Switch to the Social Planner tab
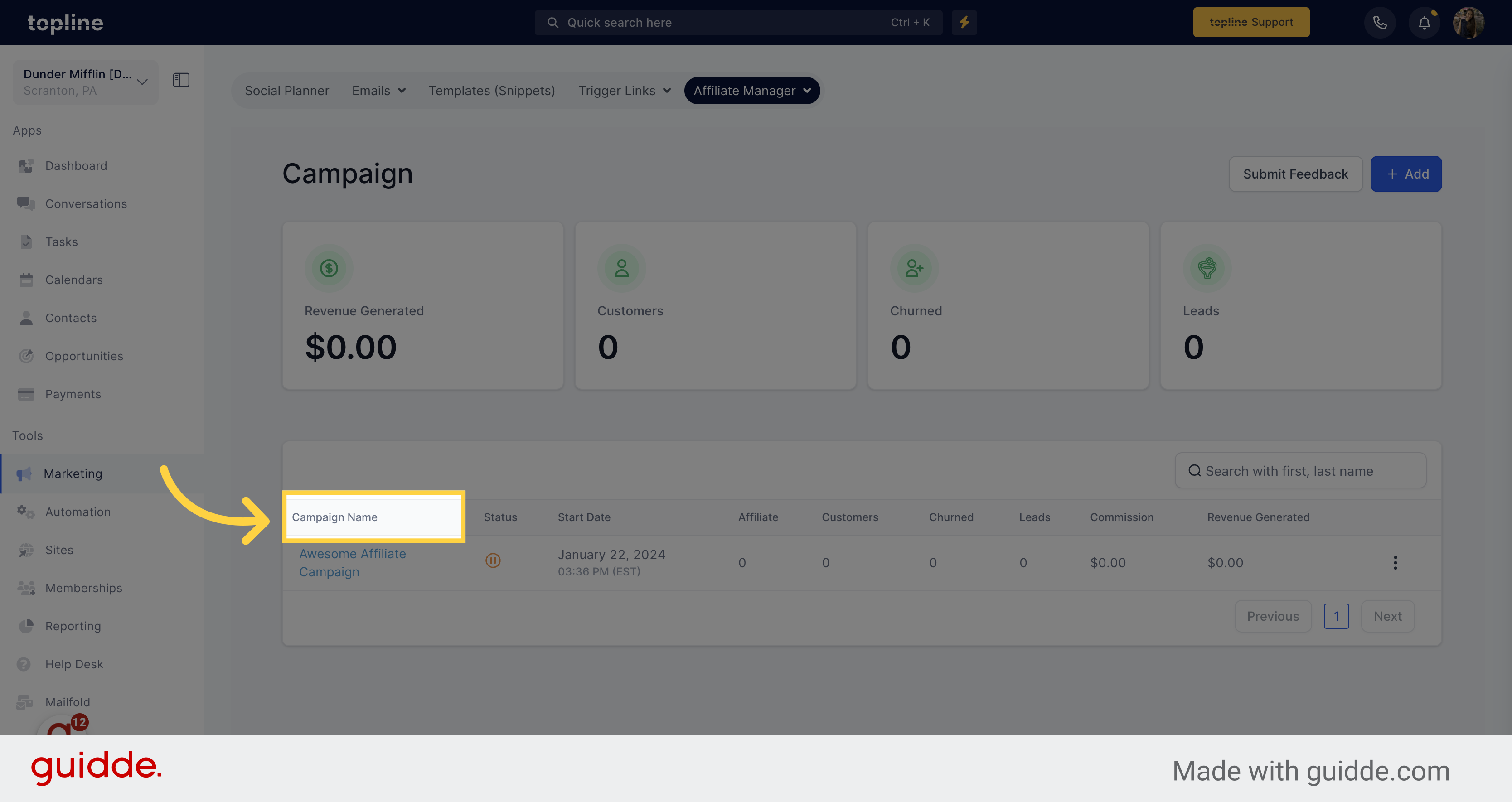Viewport: 1512px width, 802px height. tap(287, 91)
